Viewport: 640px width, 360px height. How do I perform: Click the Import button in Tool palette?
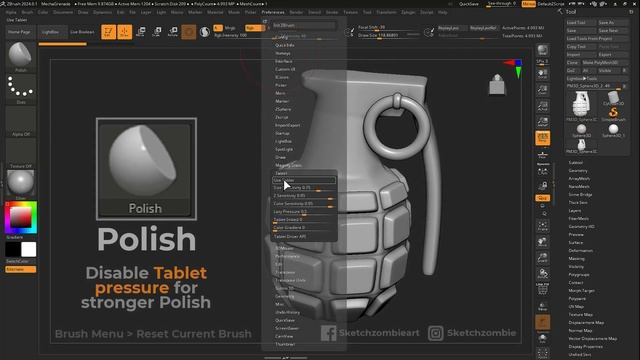click(581, 54)
